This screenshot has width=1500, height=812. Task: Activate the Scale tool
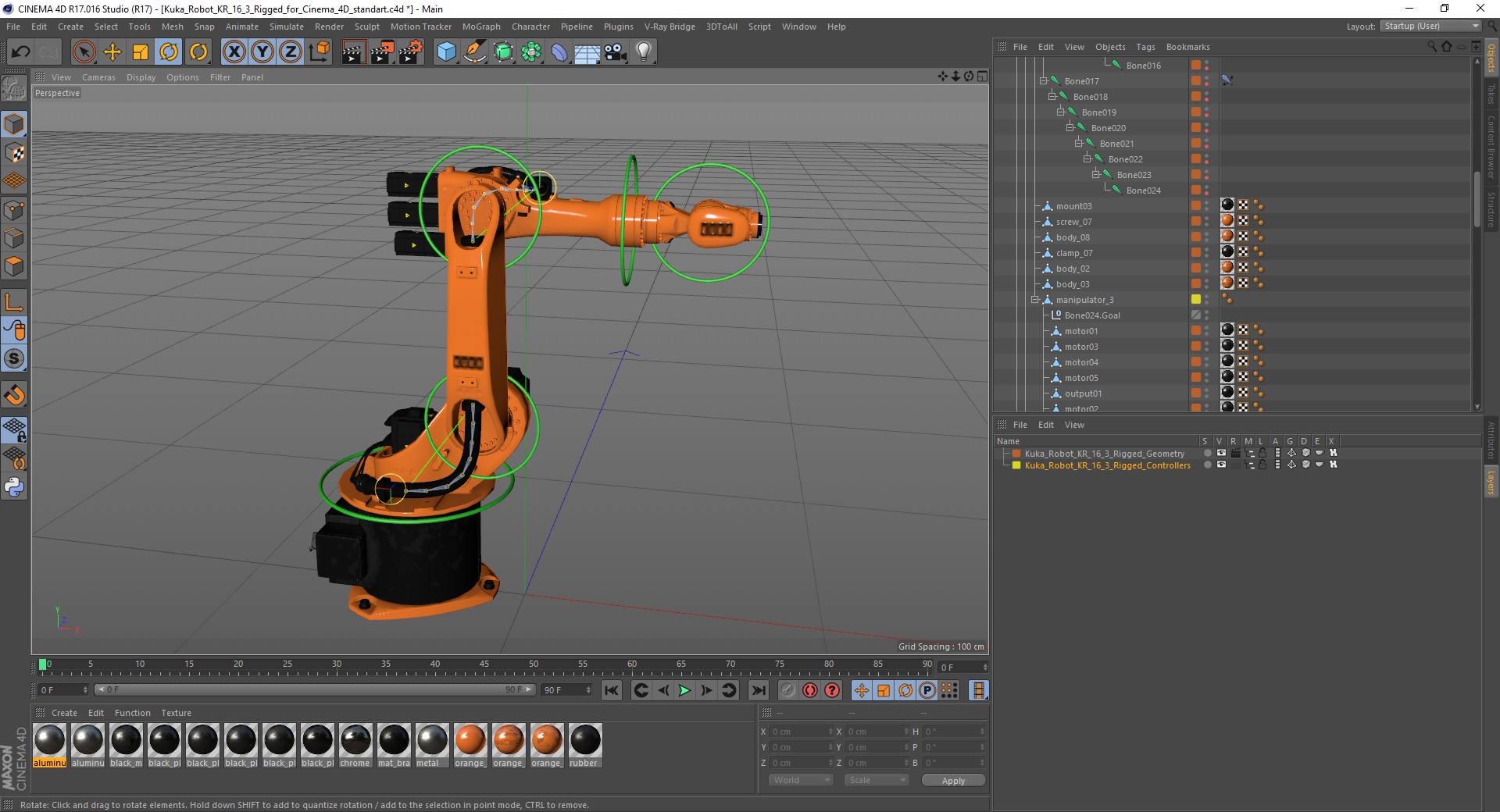coord(141,52)
